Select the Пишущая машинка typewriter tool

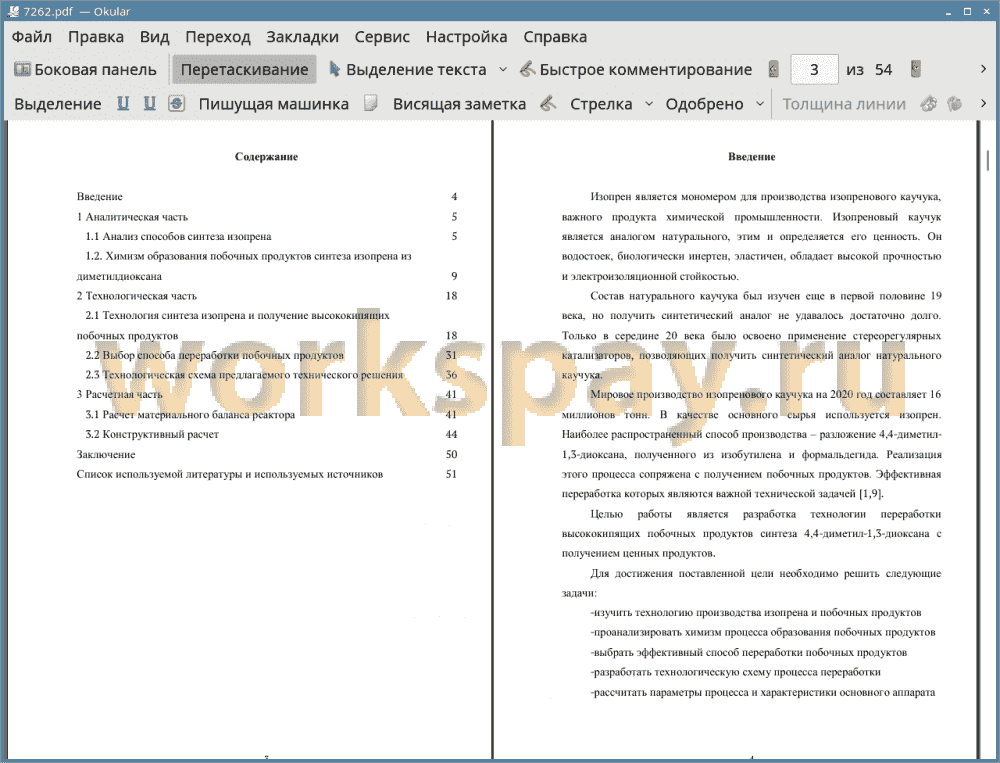pos(274,104)
